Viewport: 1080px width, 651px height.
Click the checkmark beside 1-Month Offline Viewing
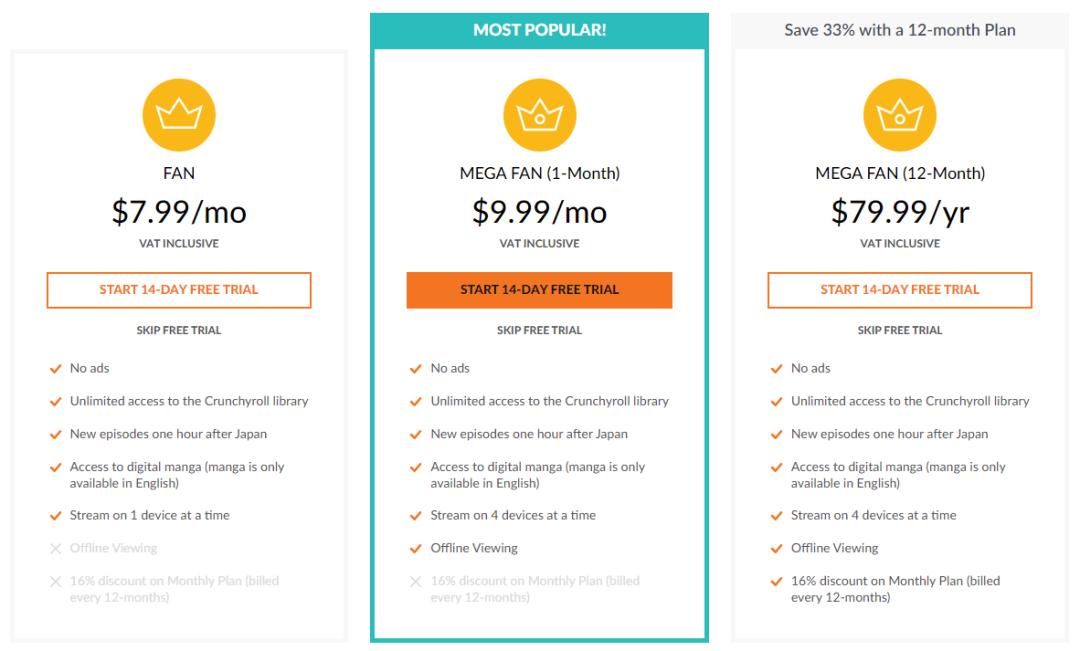[416, 548]
